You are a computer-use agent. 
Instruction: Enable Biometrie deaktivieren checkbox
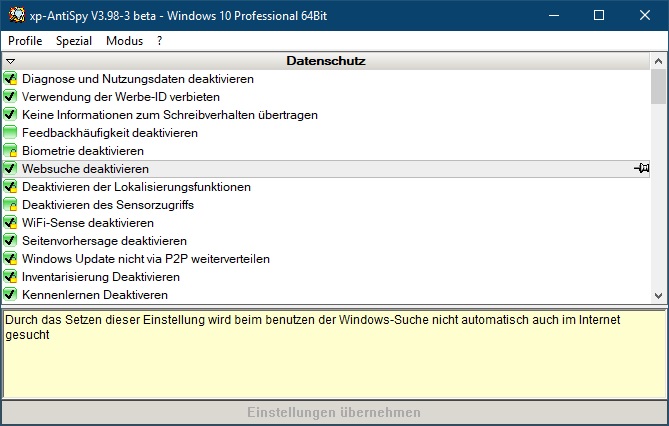coord(10,151)
